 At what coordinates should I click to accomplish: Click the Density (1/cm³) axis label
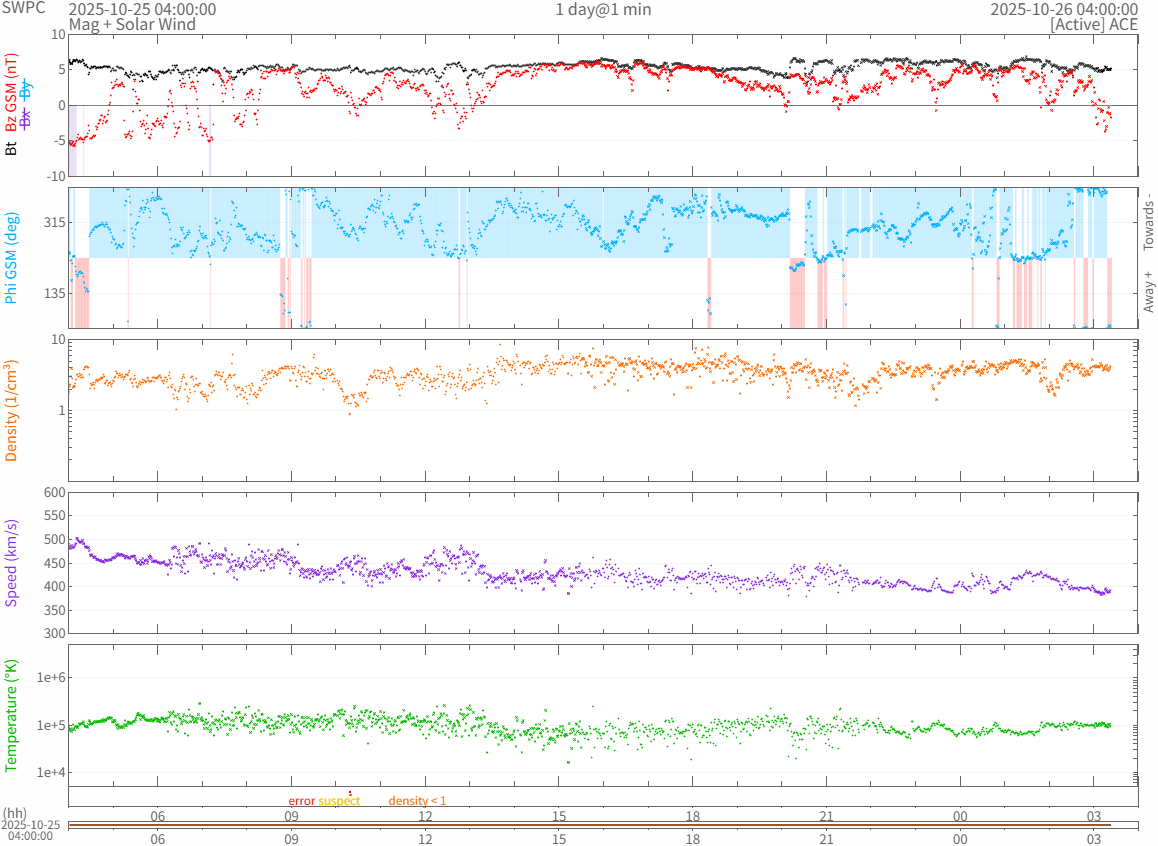click(12, 411)
